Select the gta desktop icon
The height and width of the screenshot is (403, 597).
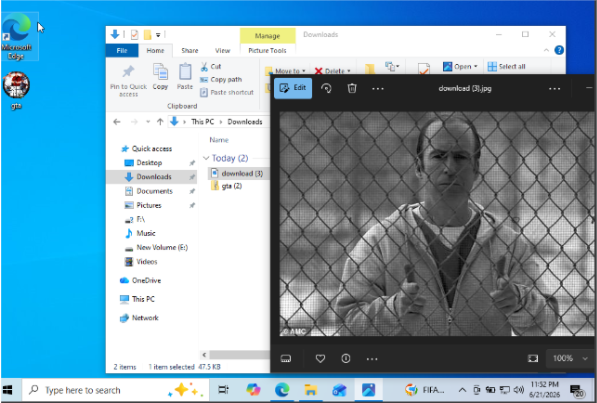pos(16,90)
